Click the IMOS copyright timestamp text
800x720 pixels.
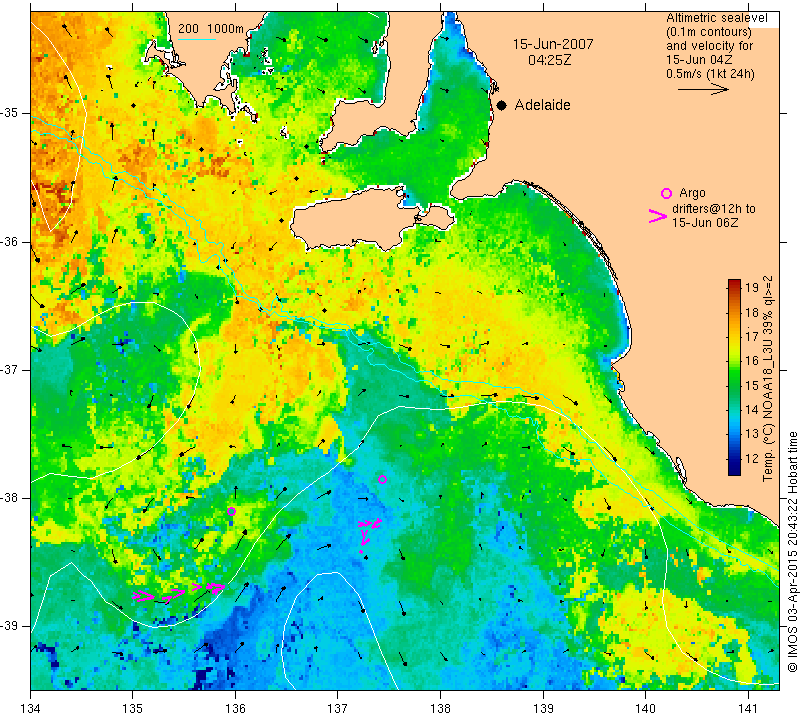[792, 552]
